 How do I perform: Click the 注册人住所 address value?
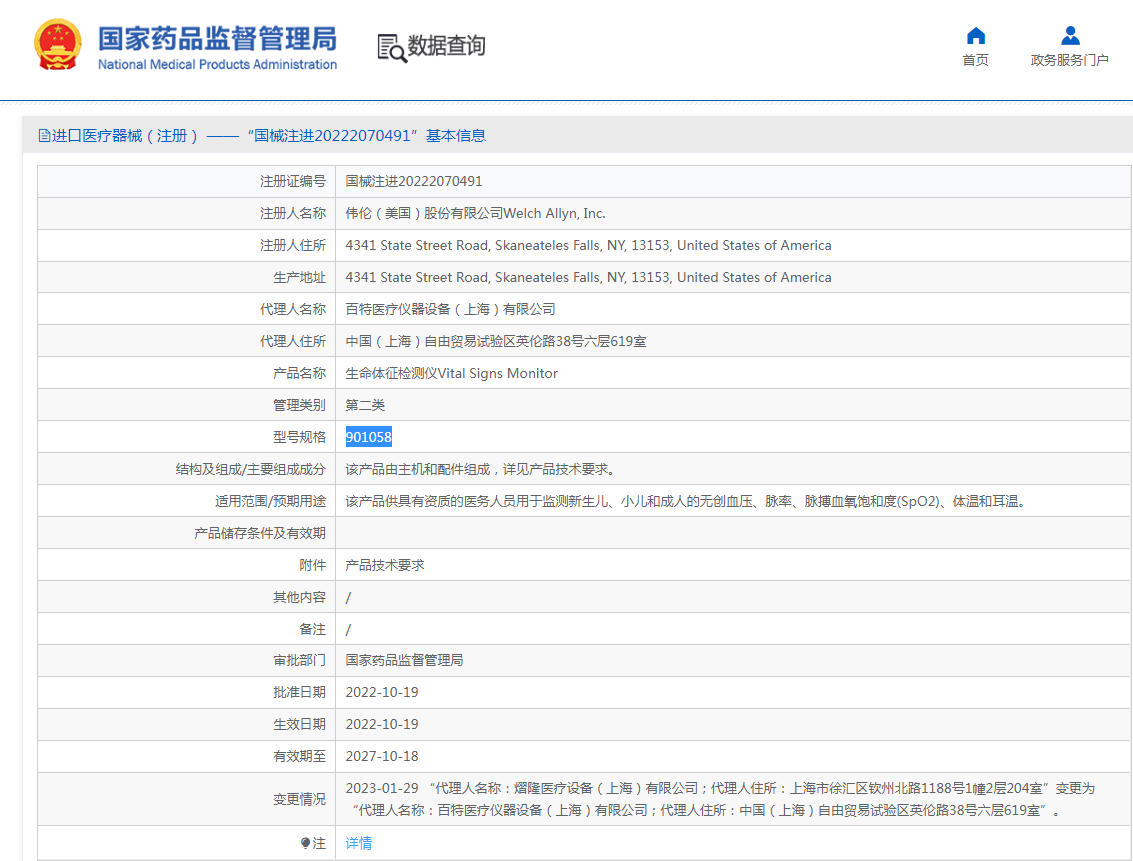pyautogui.click(x=588, y=246)
